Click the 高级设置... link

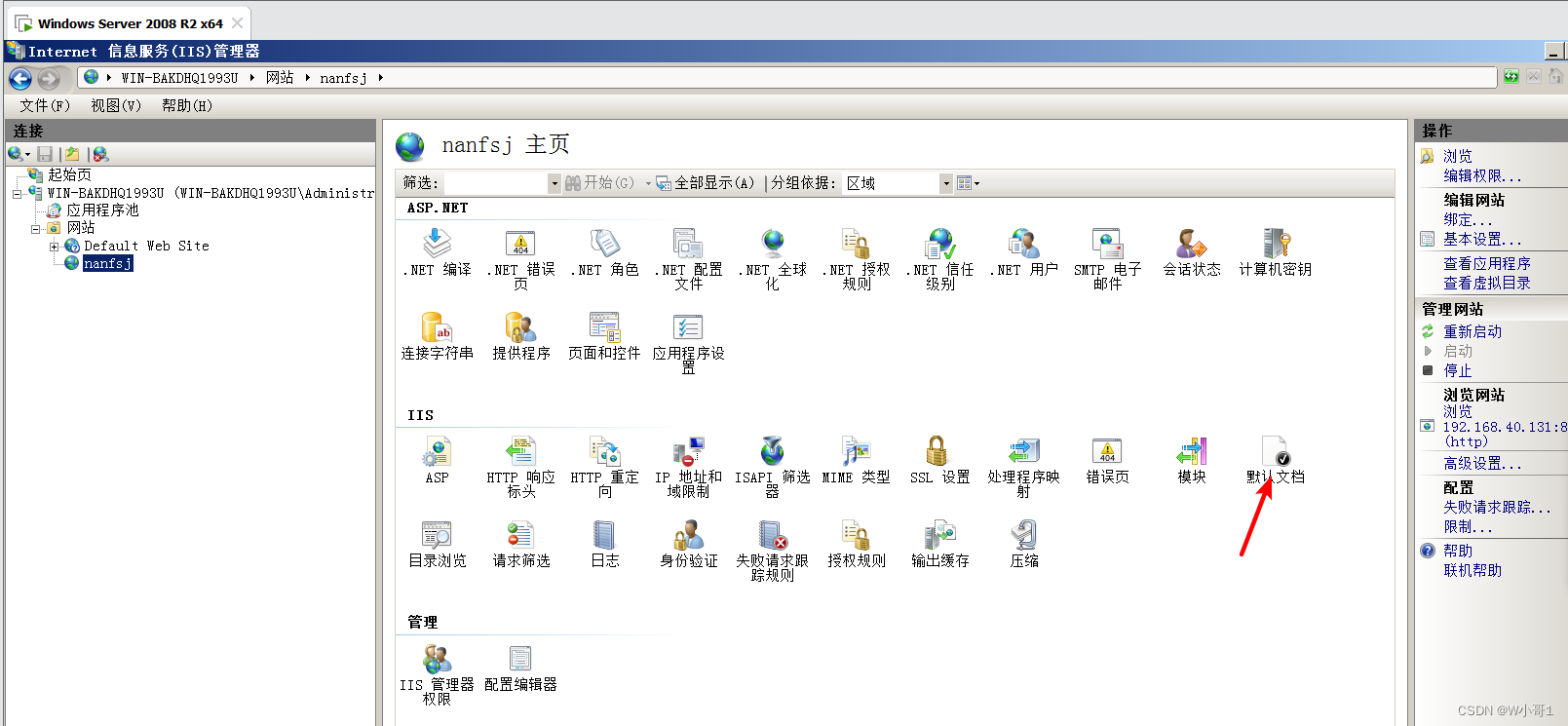[1482, 464]
